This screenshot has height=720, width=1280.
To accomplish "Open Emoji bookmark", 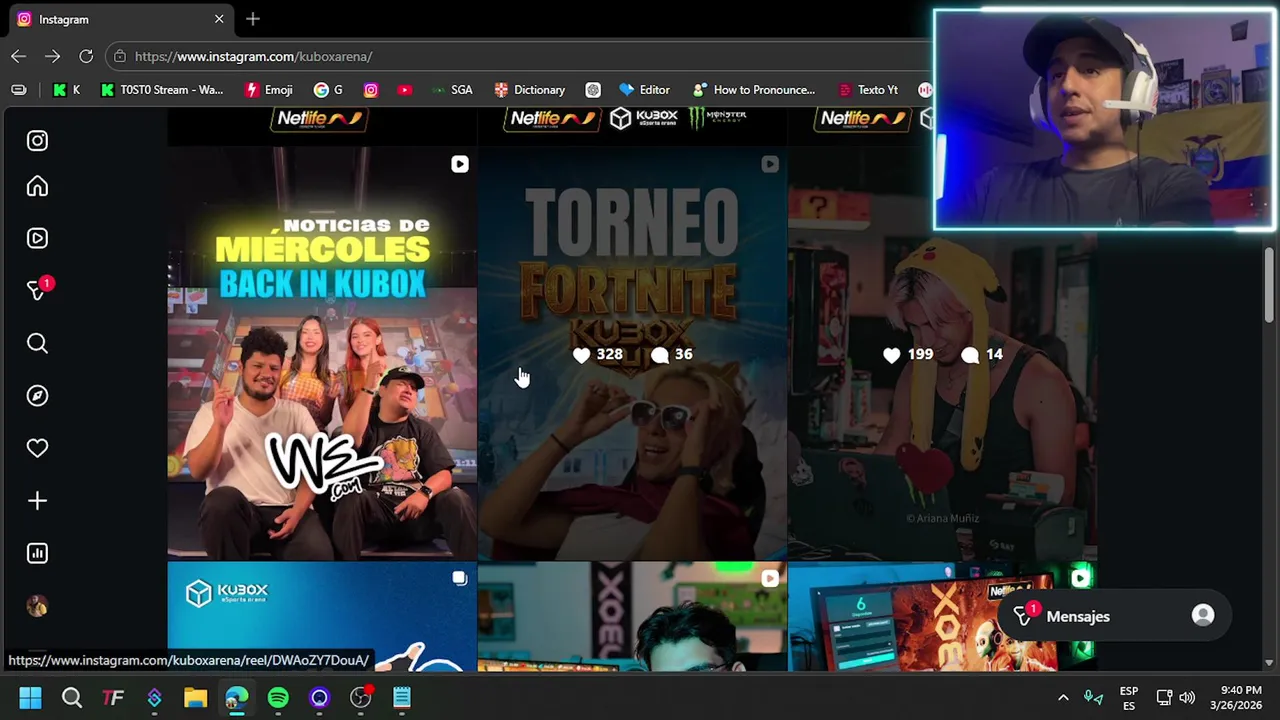I will click(269, 90).
